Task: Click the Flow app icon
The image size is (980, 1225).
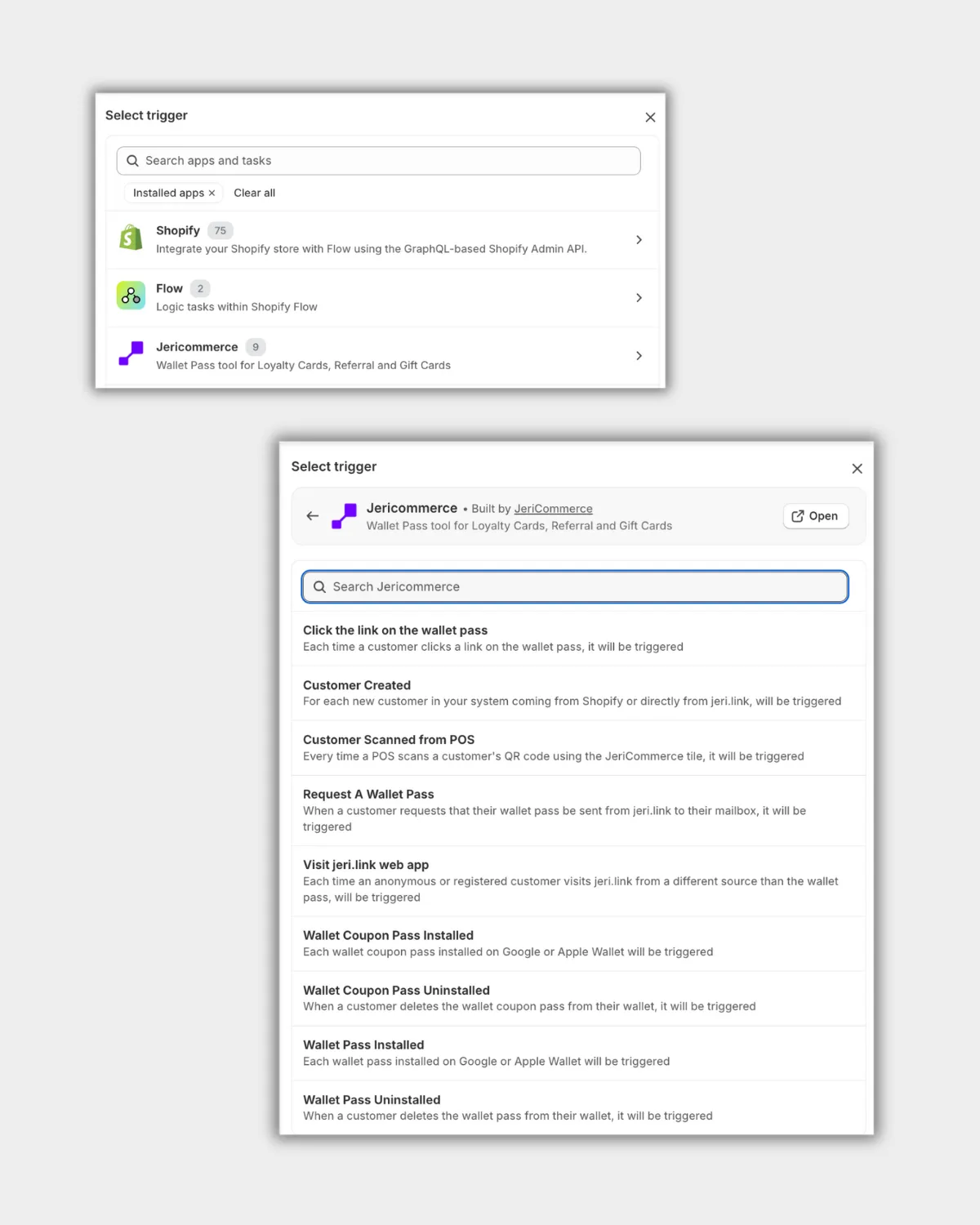Action: (x=131, y=296)
